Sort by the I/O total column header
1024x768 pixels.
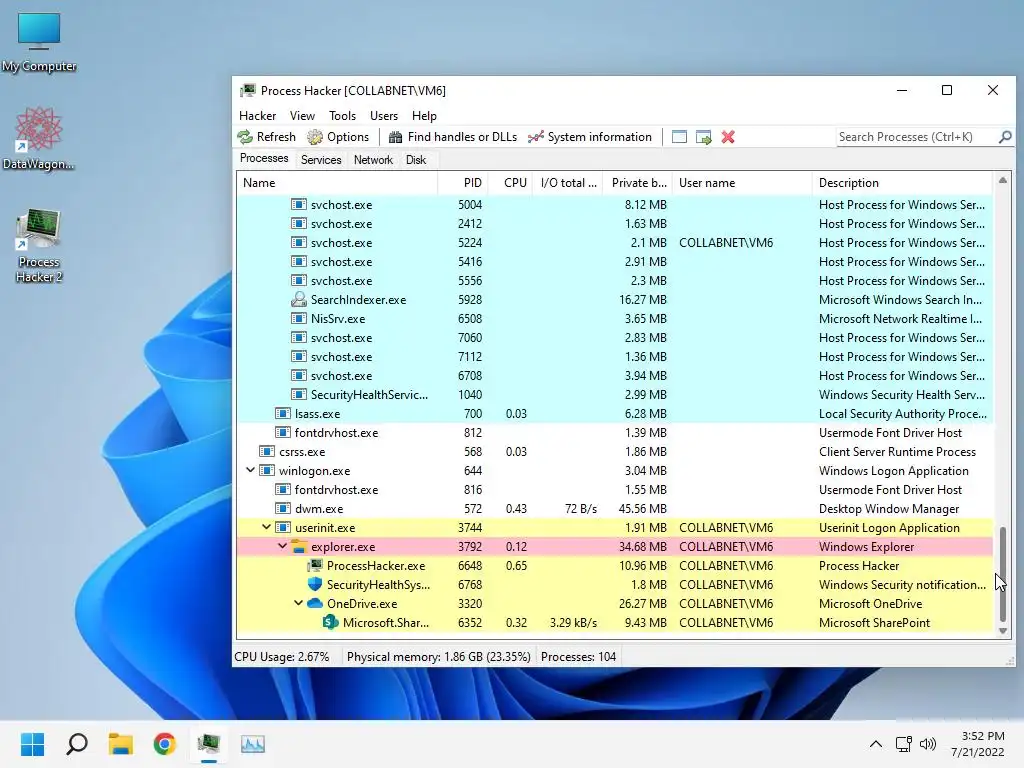point(568,183)
